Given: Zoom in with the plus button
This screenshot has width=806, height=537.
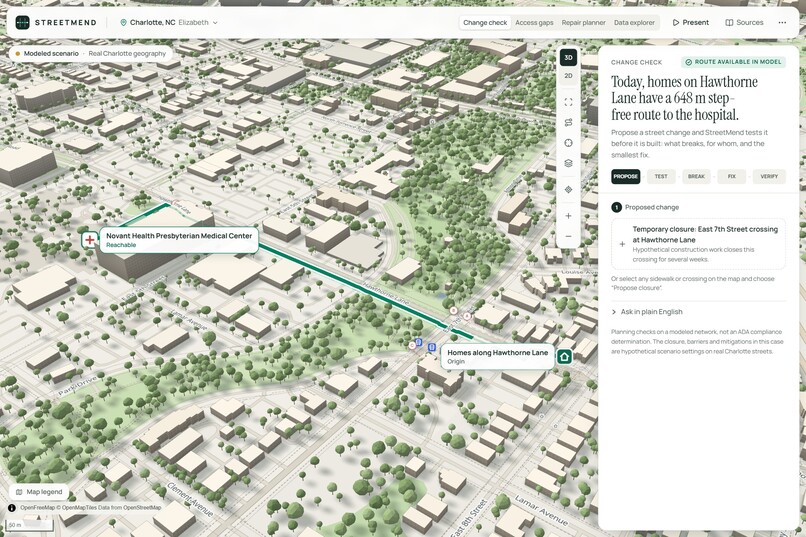Looking at the screenshot, I should [x=569, y=216].
